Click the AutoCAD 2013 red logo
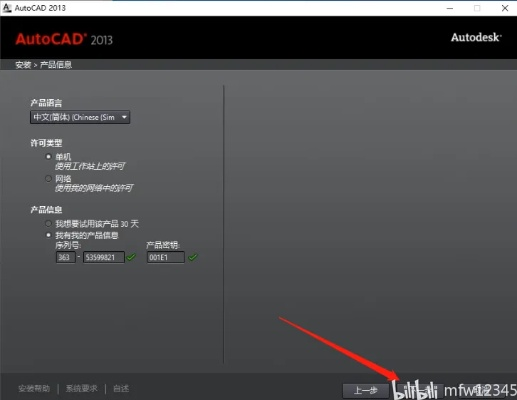The image size is (517, 400). pos(64,39)
